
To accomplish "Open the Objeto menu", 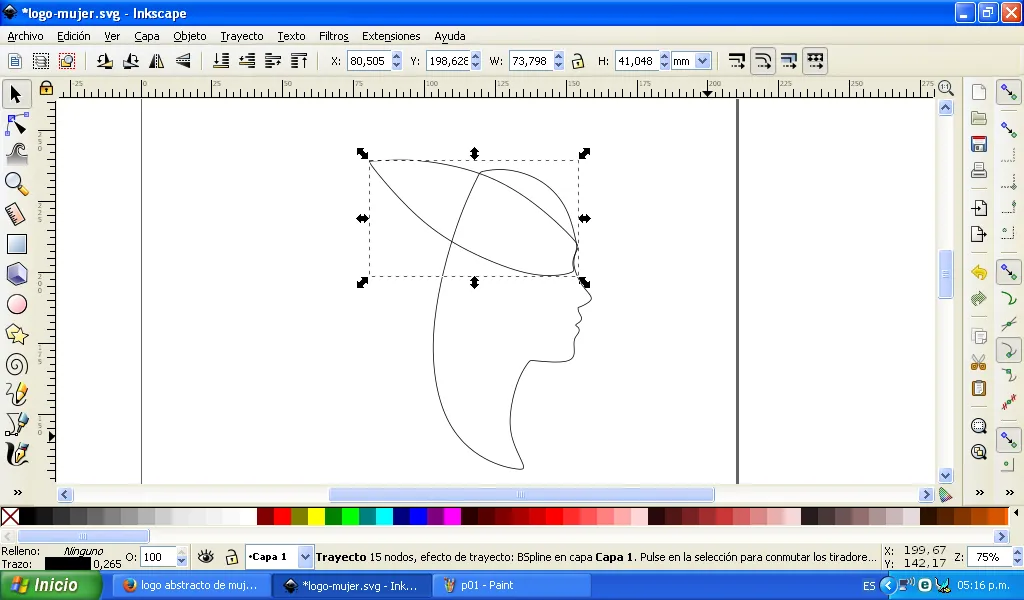I will (x=190, y=36).
